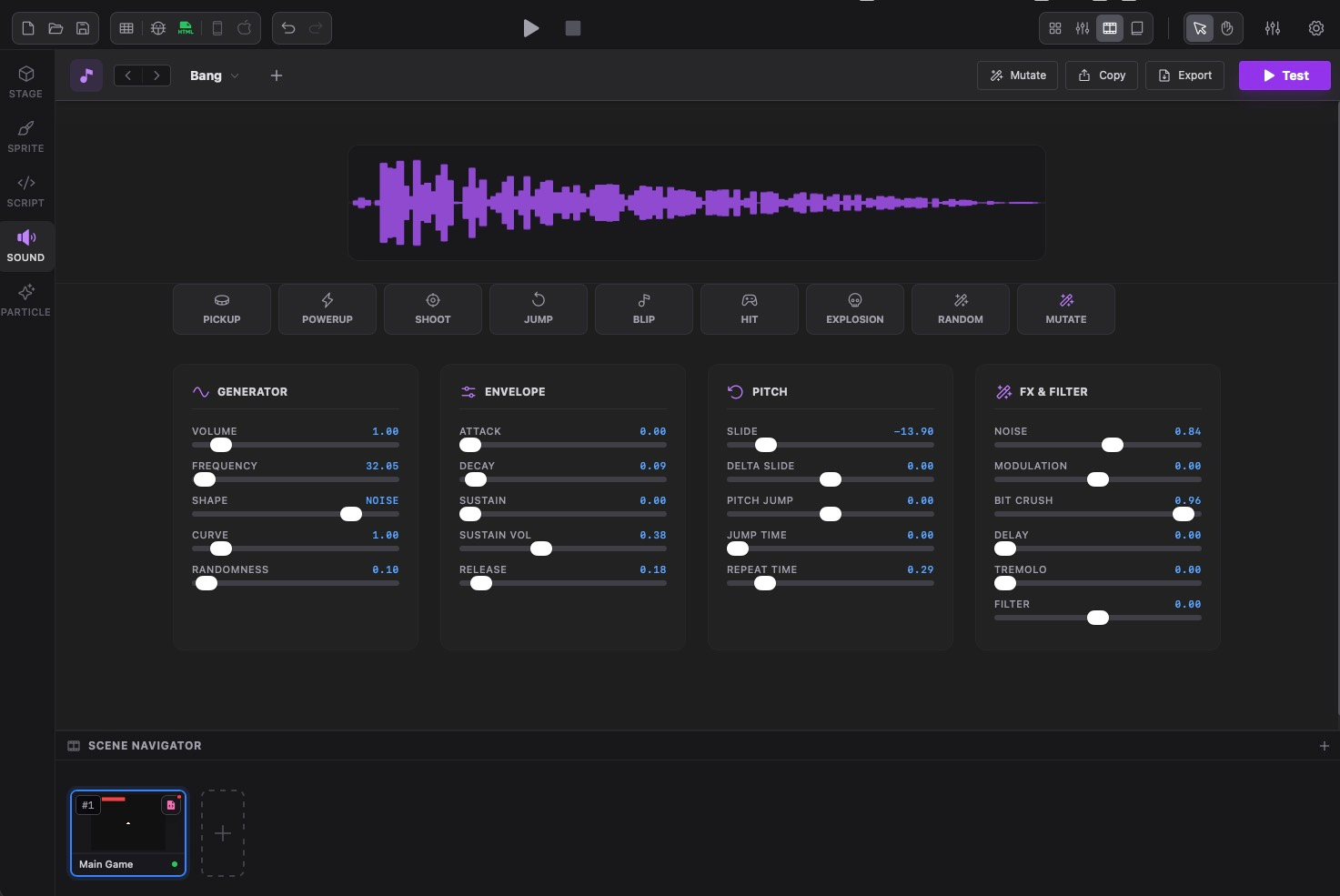This screenshot has width=1340, height=896.
Task: Click the Apple platform icon
Action: (x=245, y=28)
